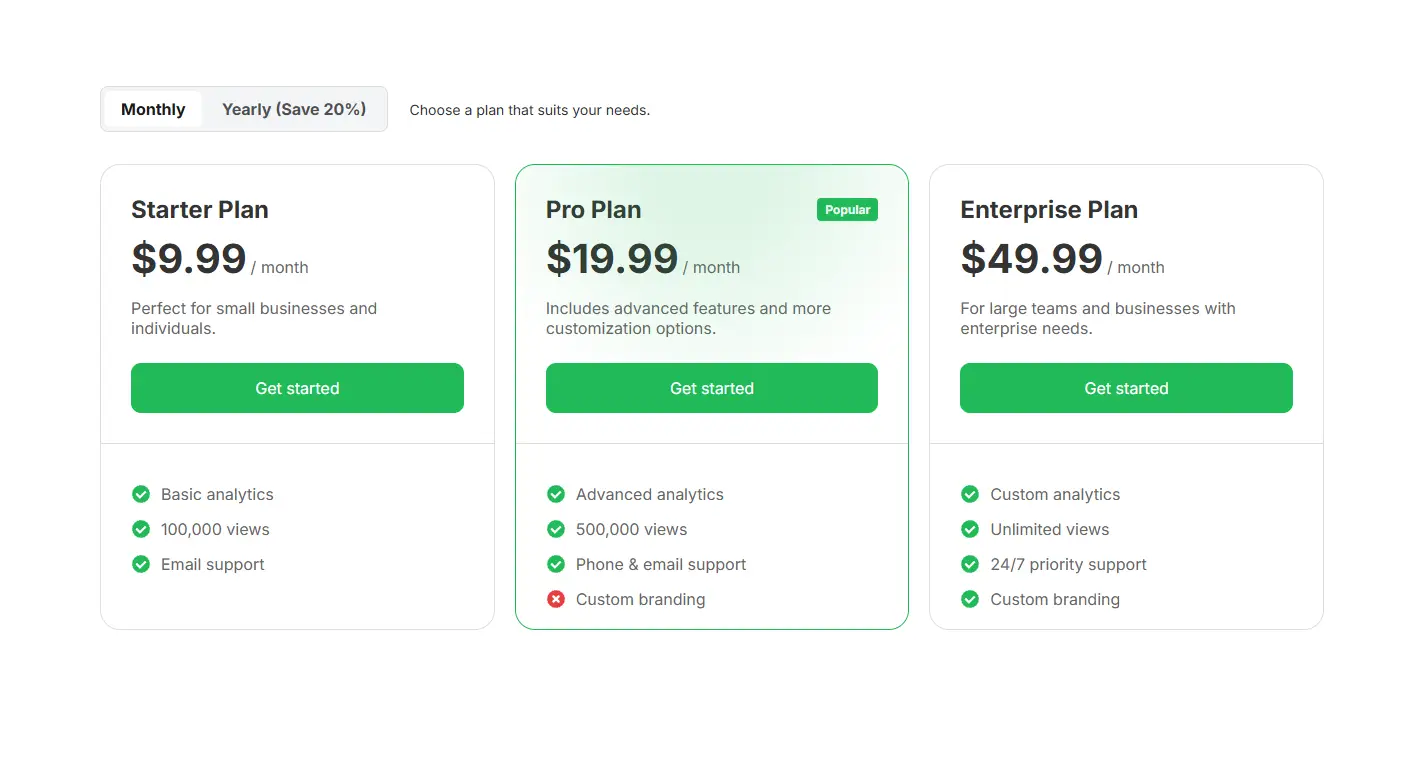Get started with the Pro Plan

point(712,388)
